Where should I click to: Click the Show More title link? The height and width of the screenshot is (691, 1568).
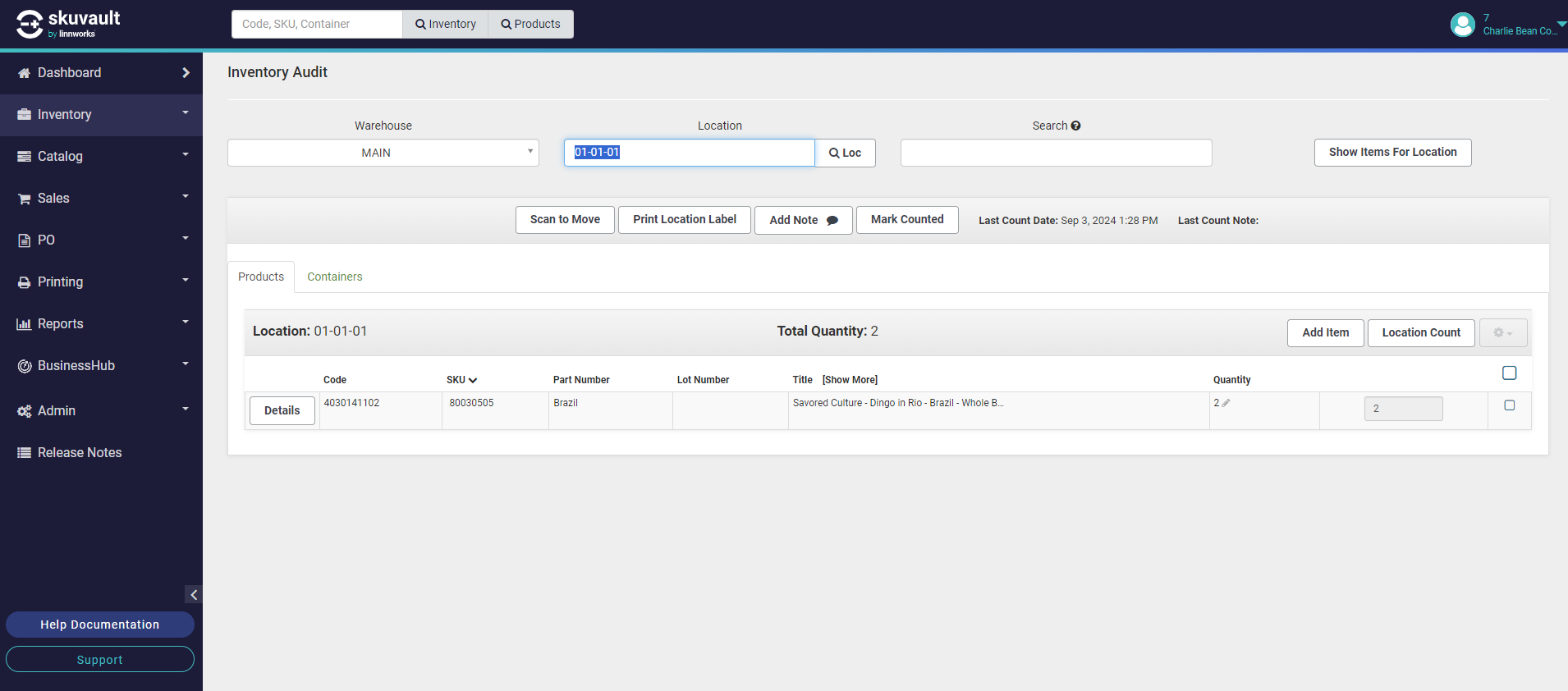850,380
